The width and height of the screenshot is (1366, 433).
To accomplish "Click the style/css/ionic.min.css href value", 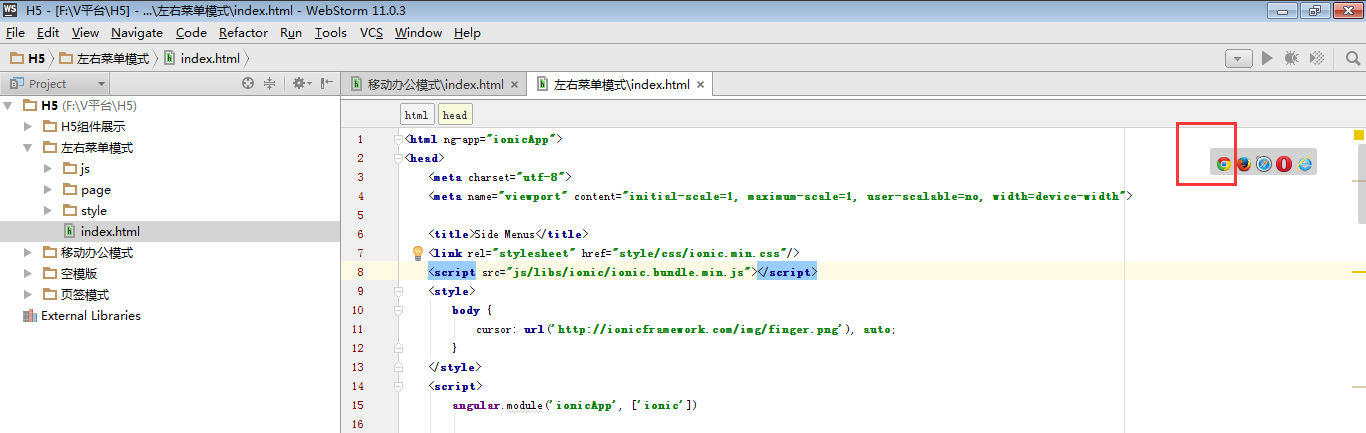I will click(699, 253).
